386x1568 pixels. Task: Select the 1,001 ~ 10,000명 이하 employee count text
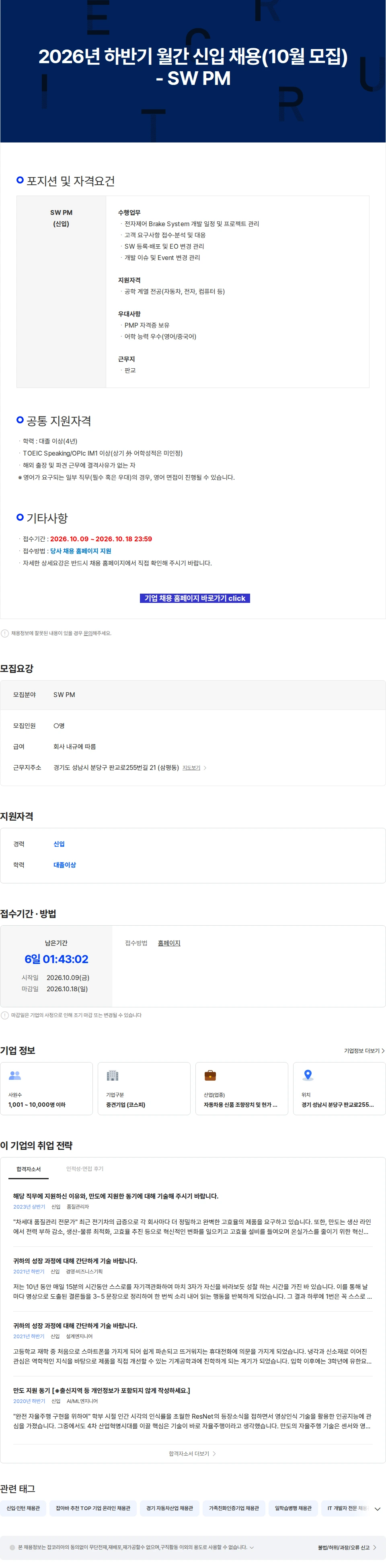pos(37,1105)
